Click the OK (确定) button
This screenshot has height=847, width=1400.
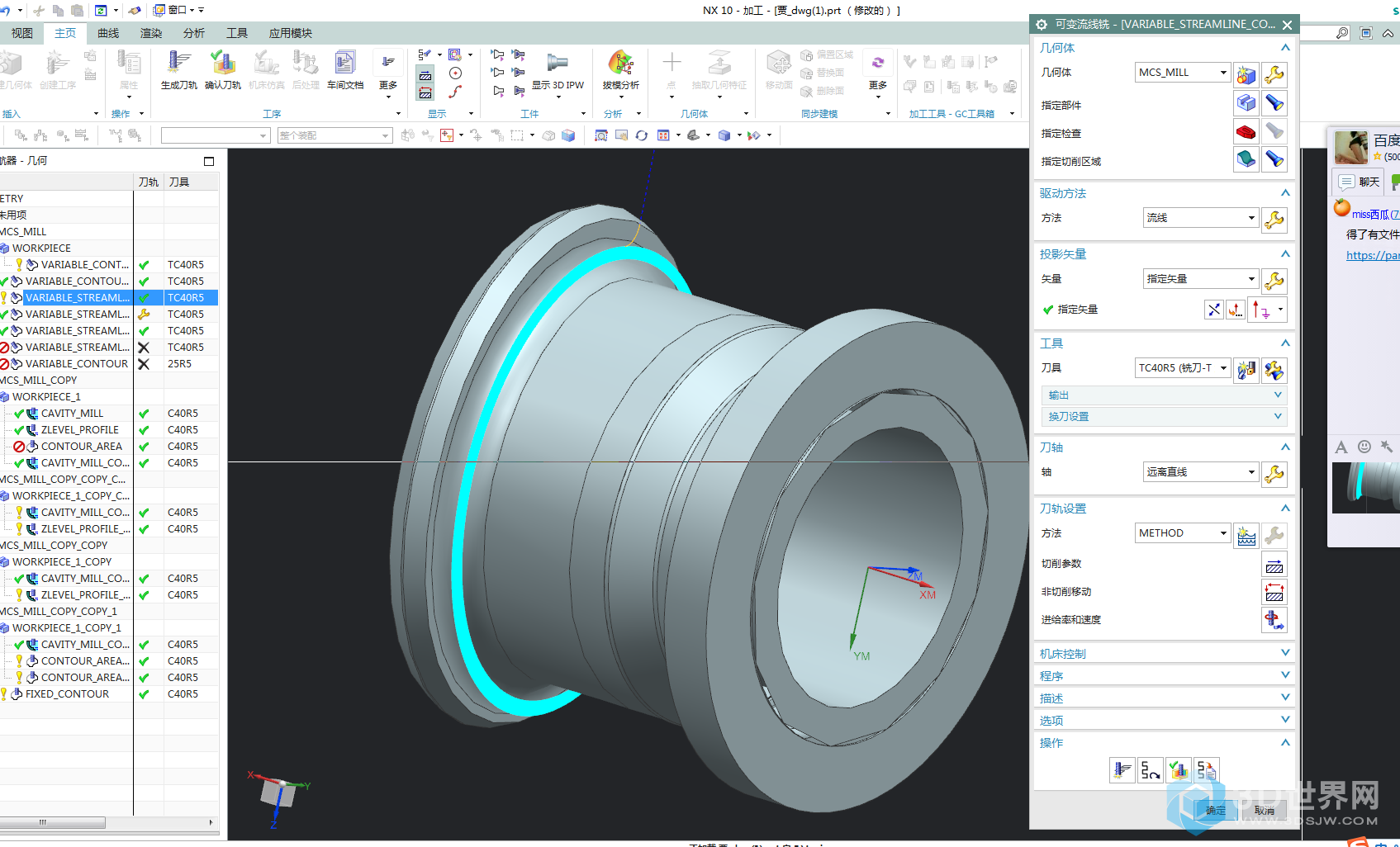coord(1216,811)
